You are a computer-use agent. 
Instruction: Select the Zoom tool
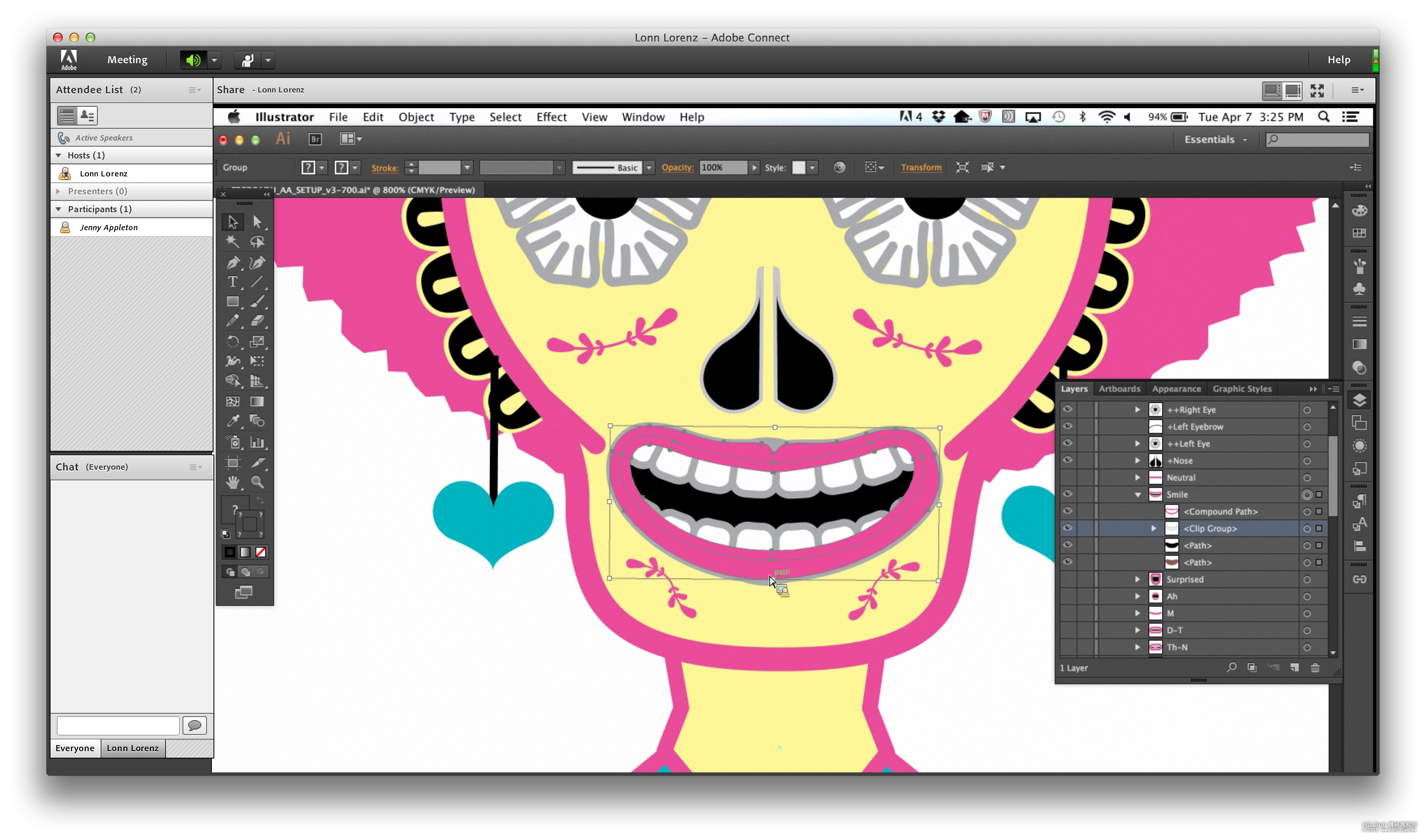pyautogui.click(x=257, y=482)
